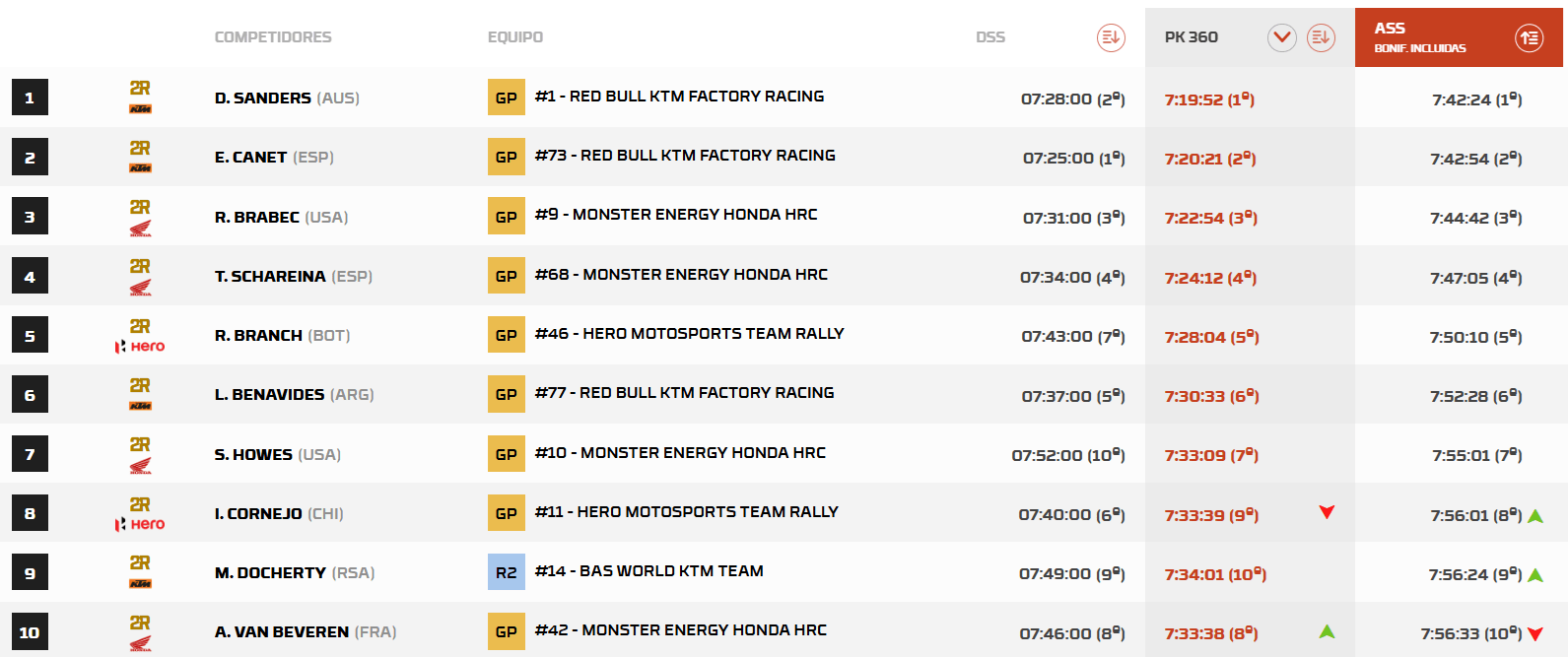The image size is (1568, 657).
Task: Click the red down arrow beside 7:56:33 (10º)
Action: tap(1535, 634)
